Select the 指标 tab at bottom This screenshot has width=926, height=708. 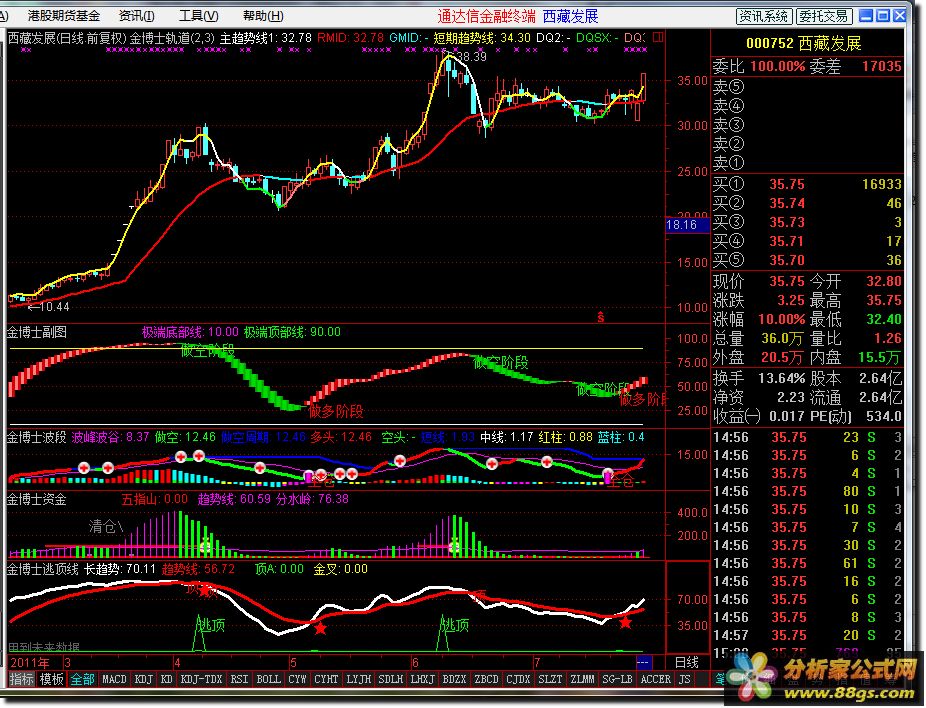(x=21, y=679)
